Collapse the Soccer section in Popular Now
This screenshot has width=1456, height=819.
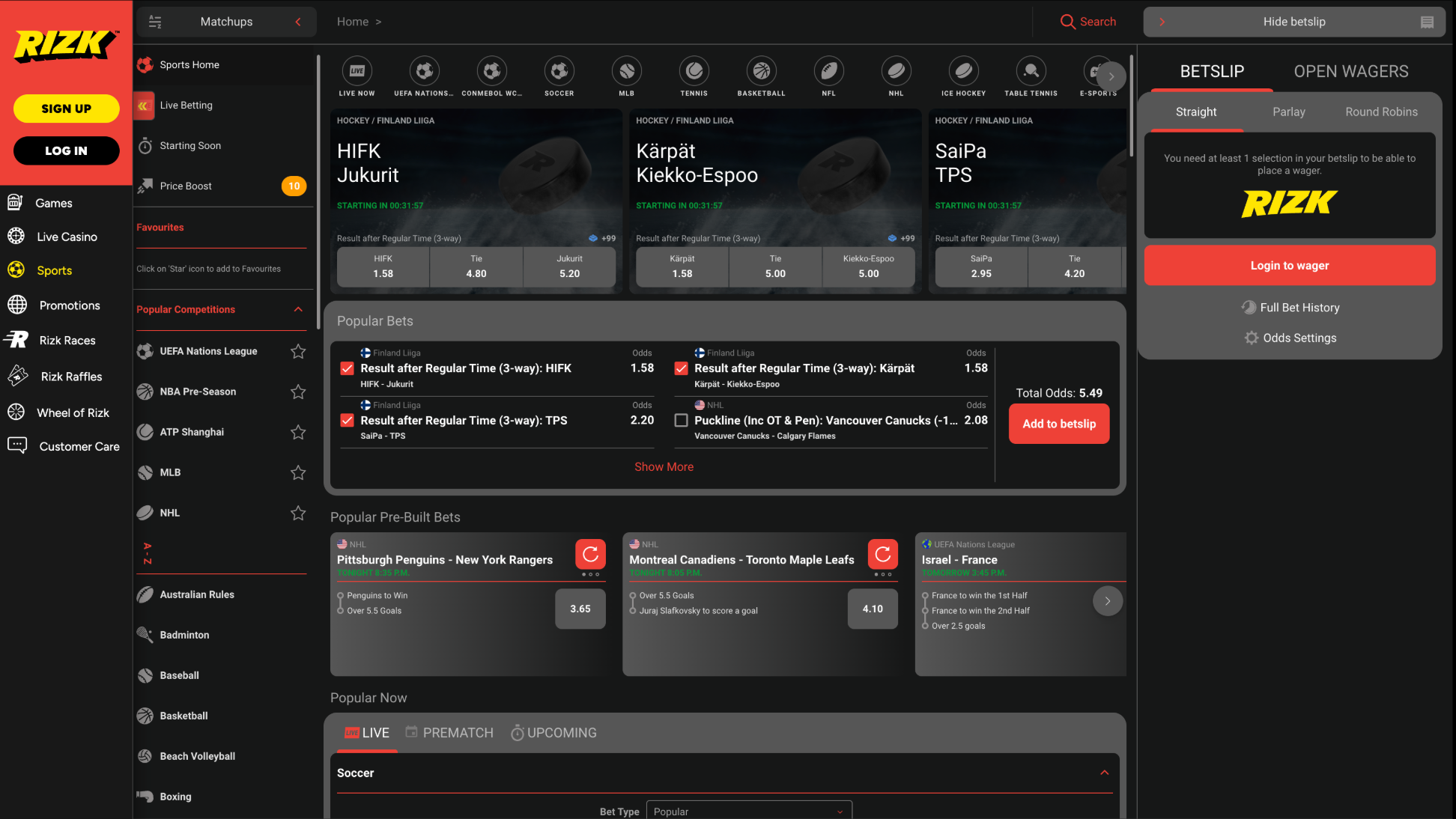[1104, 773]
